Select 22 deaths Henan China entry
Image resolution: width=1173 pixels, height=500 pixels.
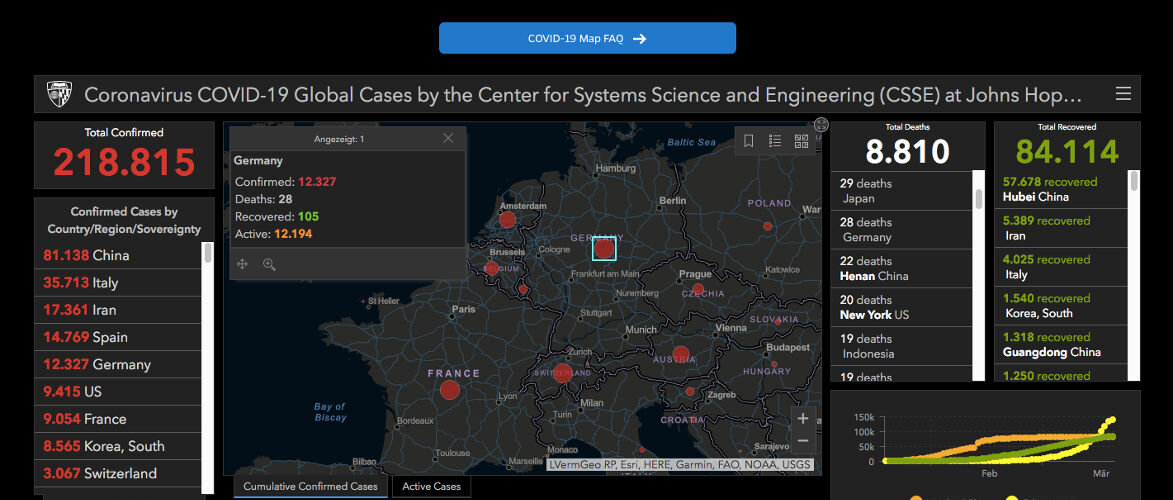click(901, 269)
